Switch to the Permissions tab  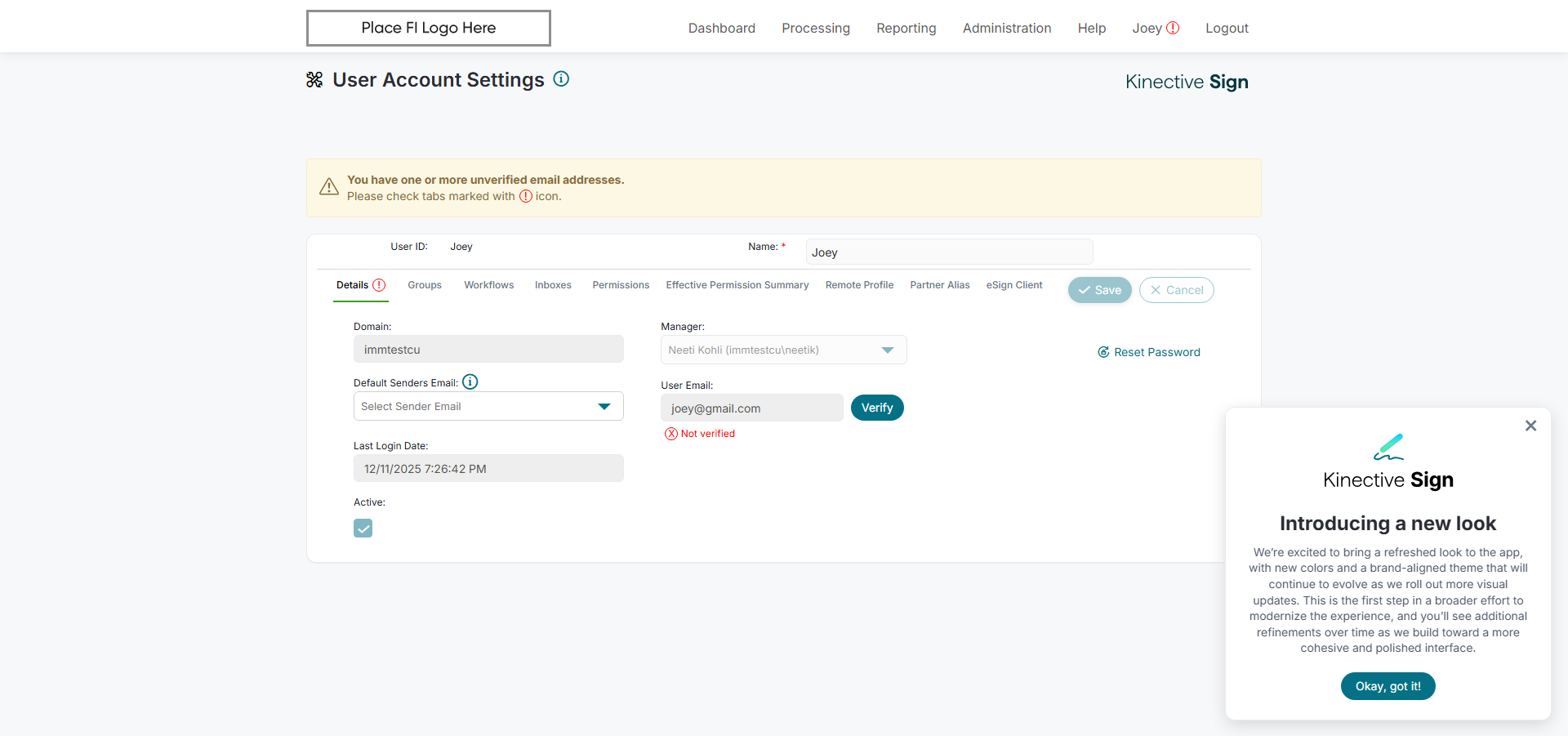[621, 285]
